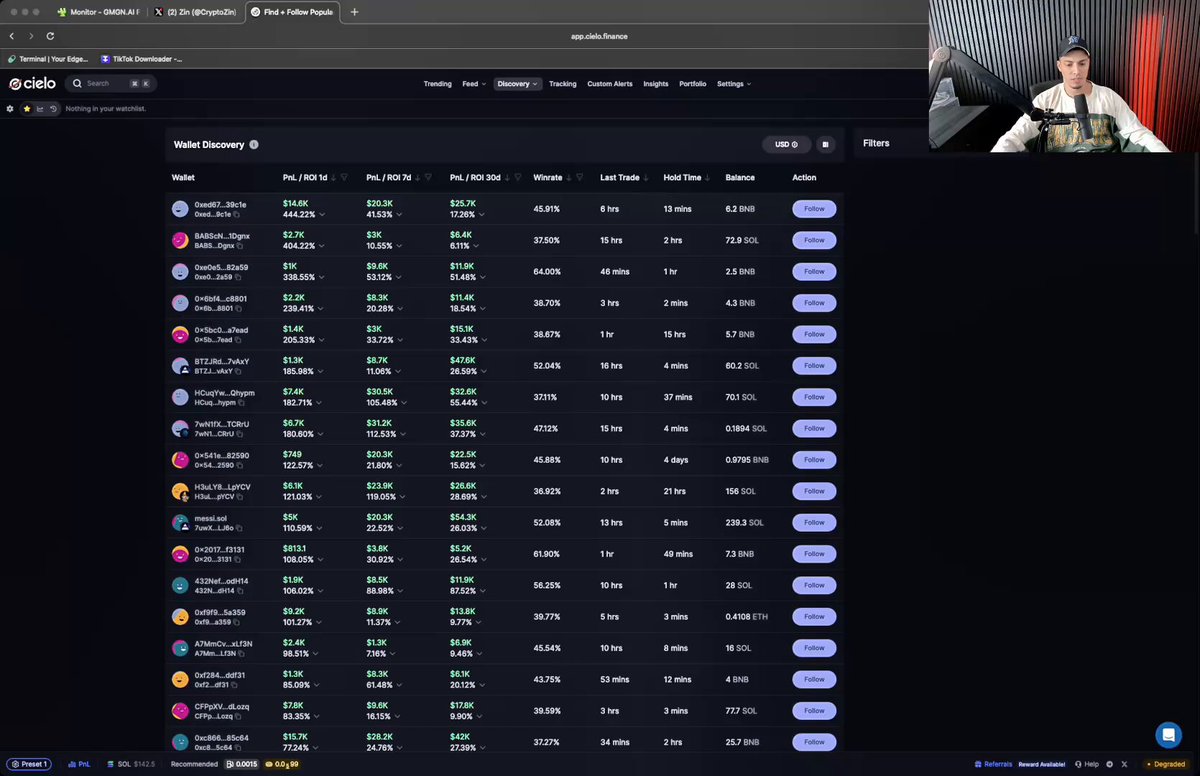Copy the 0xed...9c1e wallet address
This screenshot has height=776, width=1200.
tap(237, 215)
